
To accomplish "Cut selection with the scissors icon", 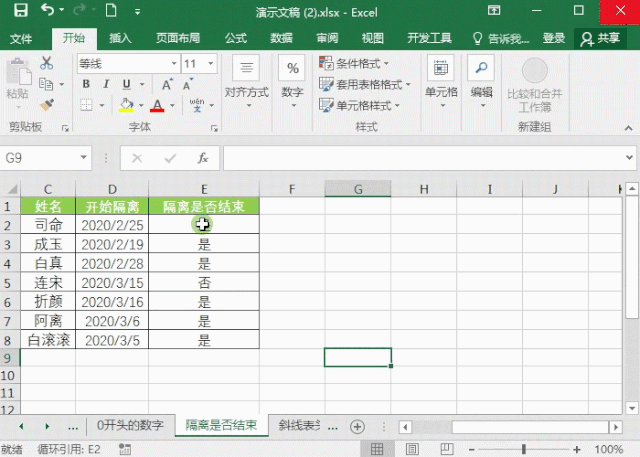I will click(x=47, y=63).
